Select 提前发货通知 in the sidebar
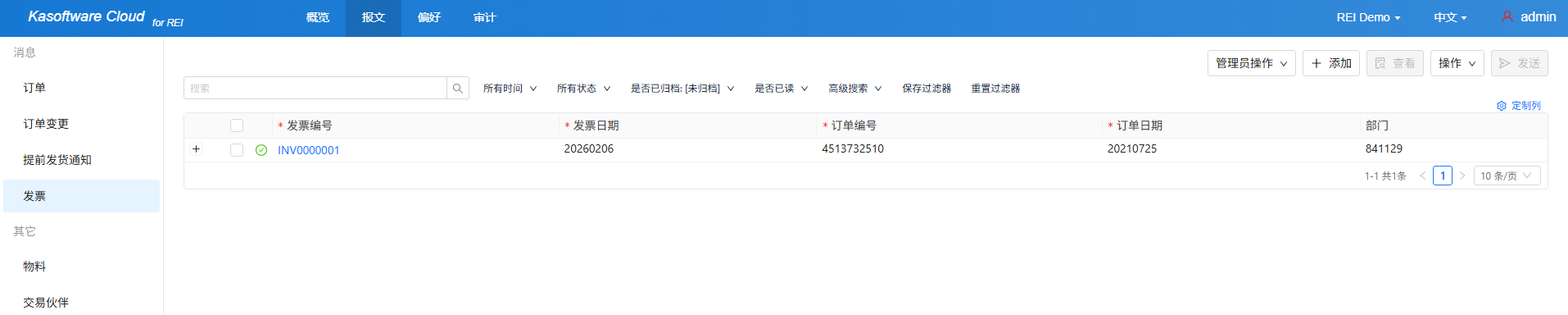 pyautogui.click(x=81, y=160)
